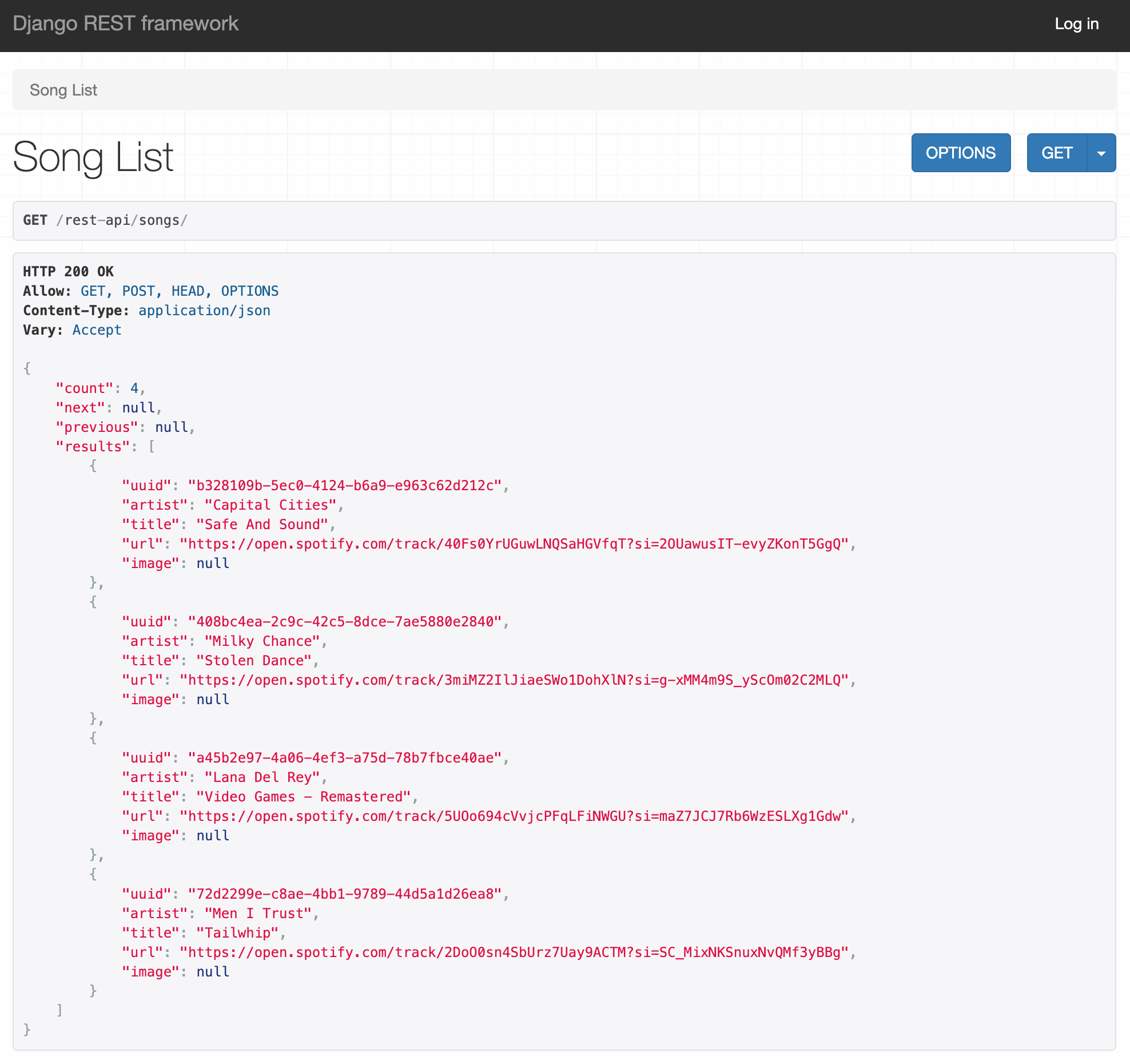The image size is (1130, 1064).
Task: Click the count value 4
Action: [x=134, y=388]
